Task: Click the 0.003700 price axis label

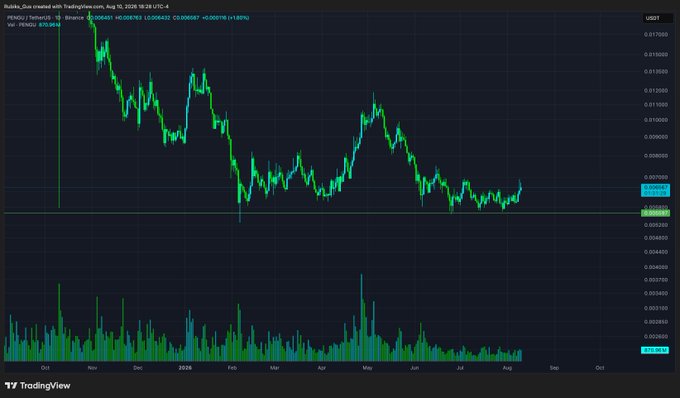Action: click(655, 280)
